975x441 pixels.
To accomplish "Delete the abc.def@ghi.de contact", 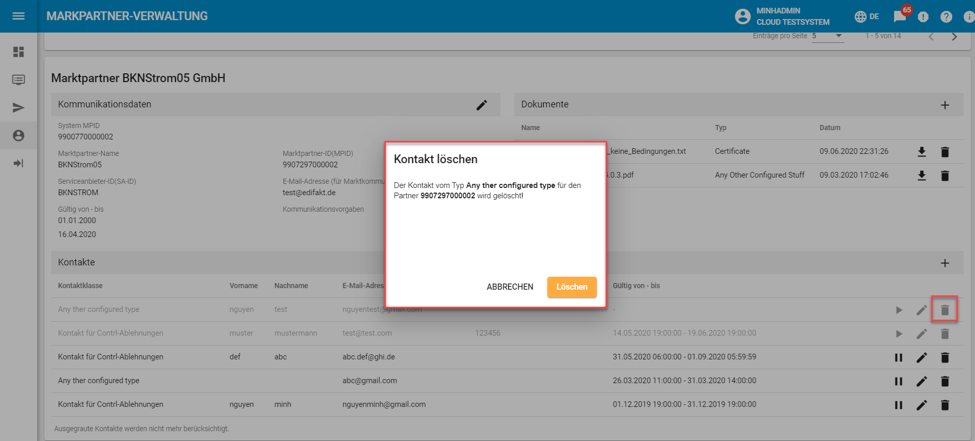I will (x=945, y=358).
